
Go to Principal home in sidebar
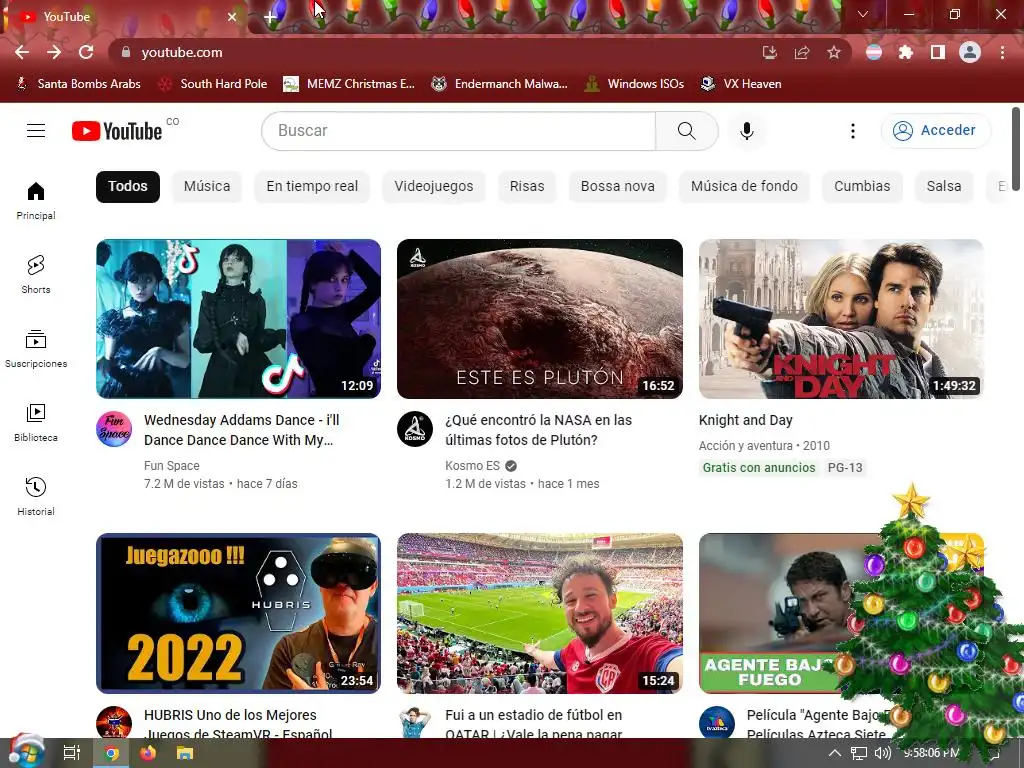(x=36, y=200)
